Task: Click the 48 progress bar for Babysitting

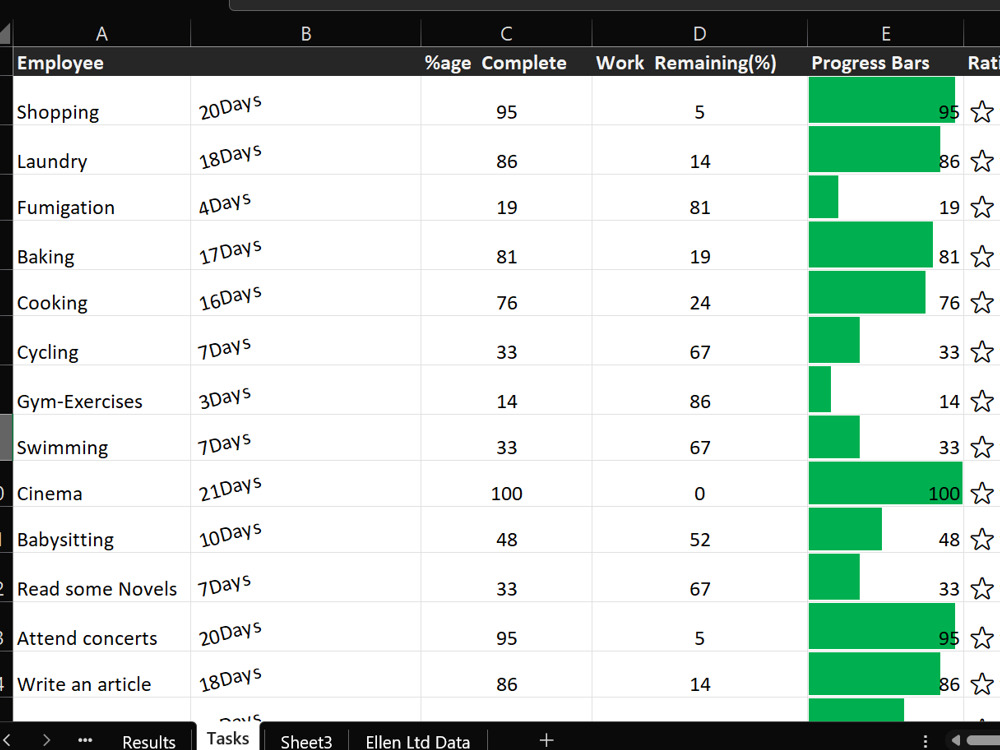Action: point(886,529)
